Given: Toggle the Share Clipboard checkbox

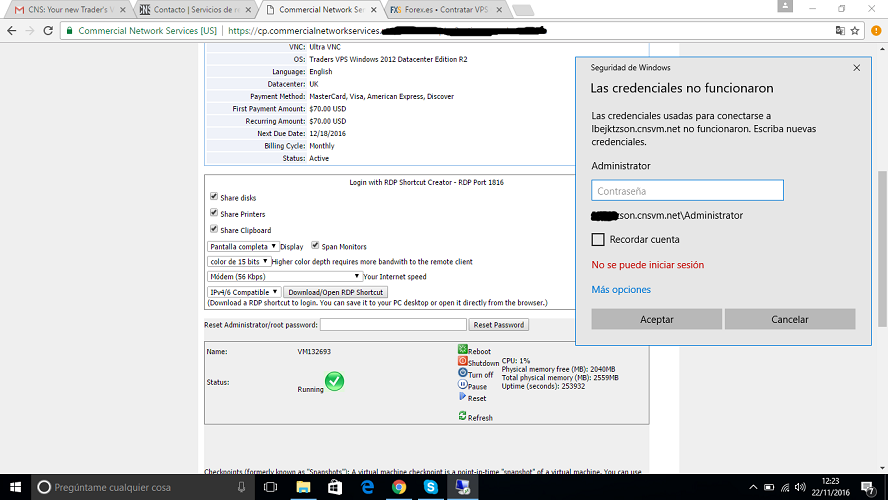Looking at the screenshot, I should pos(214,230).
